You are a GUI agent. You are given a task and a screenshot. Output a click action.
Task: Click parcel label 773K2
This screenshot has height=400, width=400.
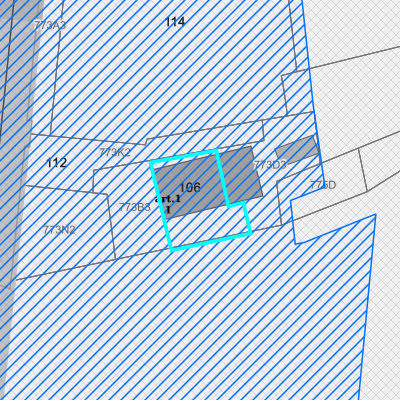[x=115, y=153]
